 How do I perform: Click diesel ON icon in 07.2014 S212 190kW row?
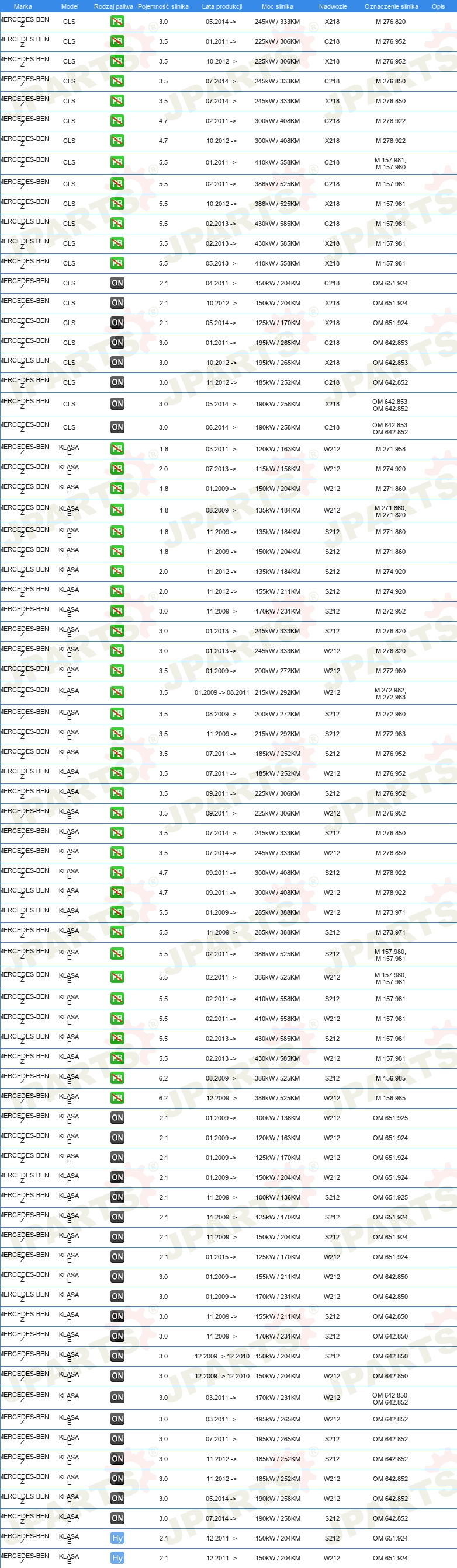[117, 1518]
